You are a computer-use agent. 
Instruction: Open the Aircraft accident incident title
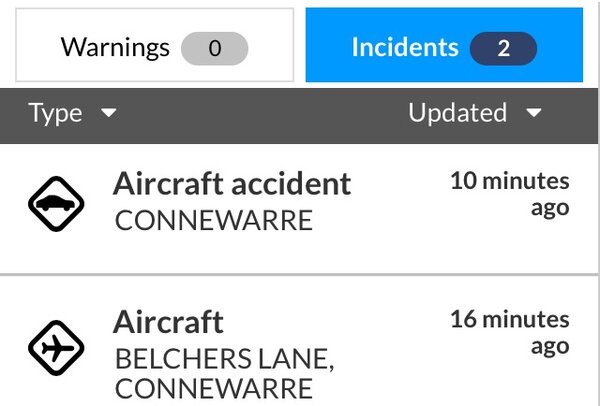[232, 184]
